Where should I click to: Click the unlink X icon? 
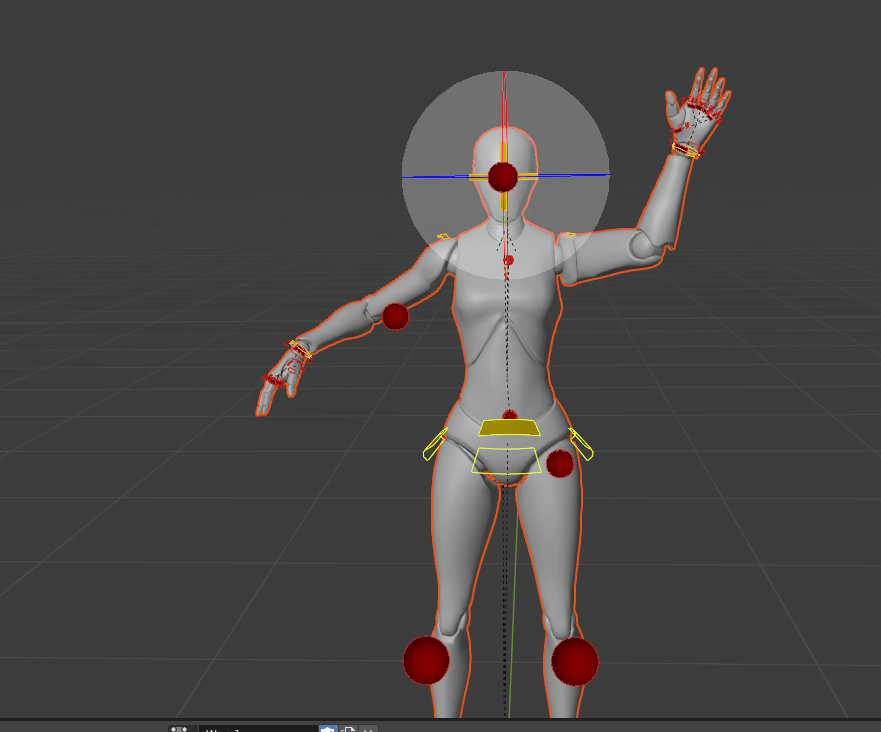(x=368, y=729)
